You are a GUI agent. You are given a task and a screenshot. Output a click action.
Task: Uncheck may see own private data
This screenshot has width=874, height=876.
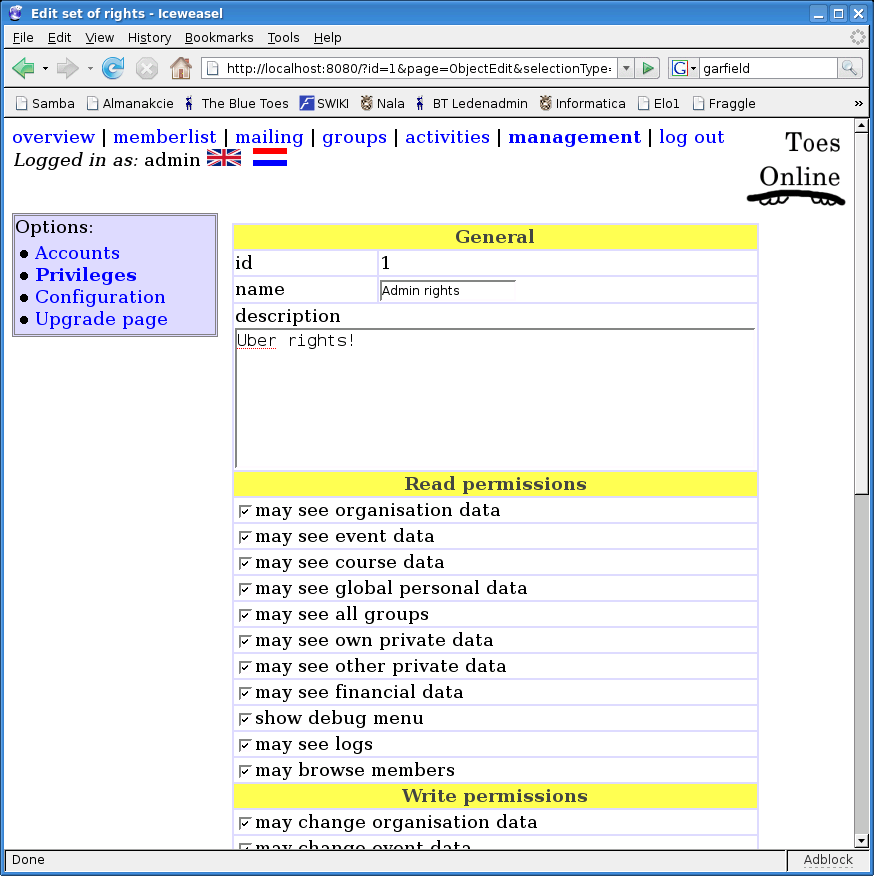(x=244, y=641)
